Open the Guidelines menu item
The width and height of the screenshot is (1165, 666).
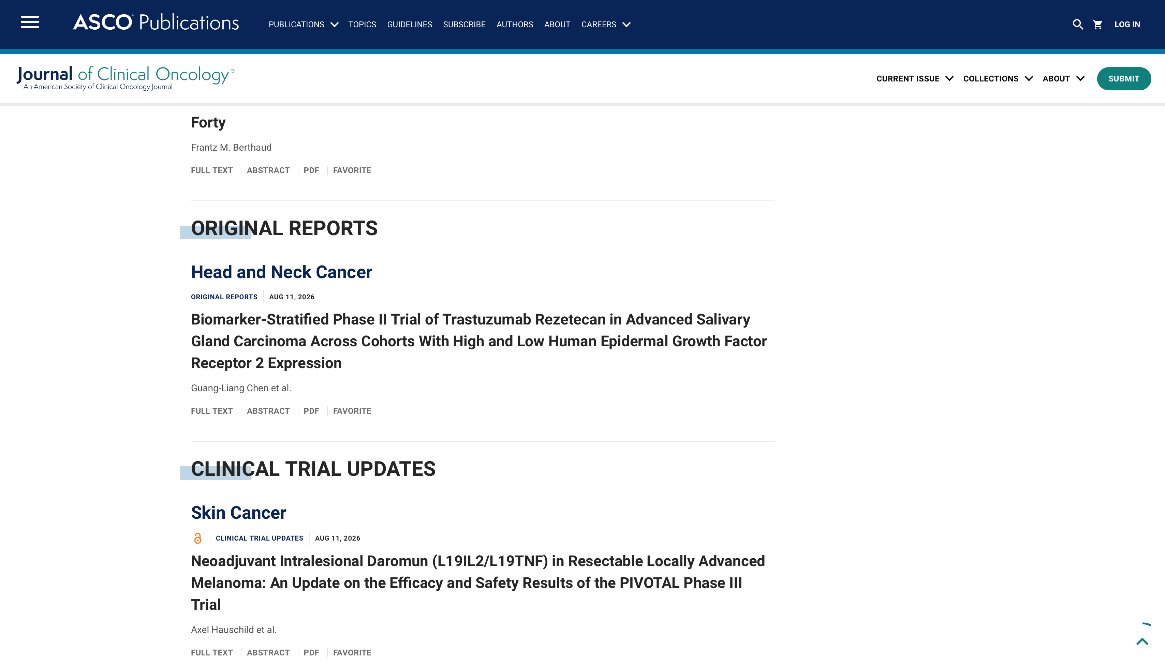pos(409,25)
